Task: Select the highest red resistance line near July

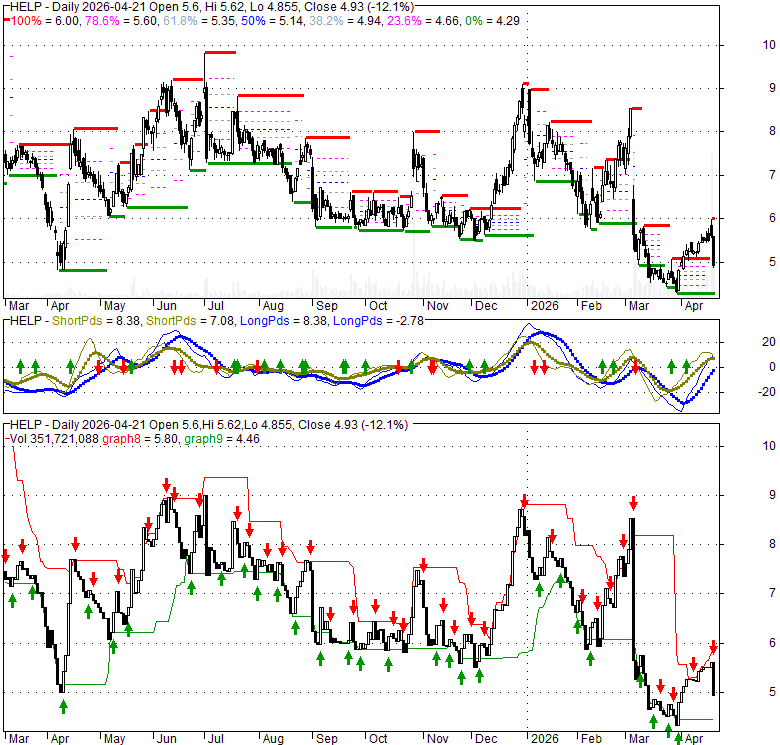Action: click(x=219, y=52)
